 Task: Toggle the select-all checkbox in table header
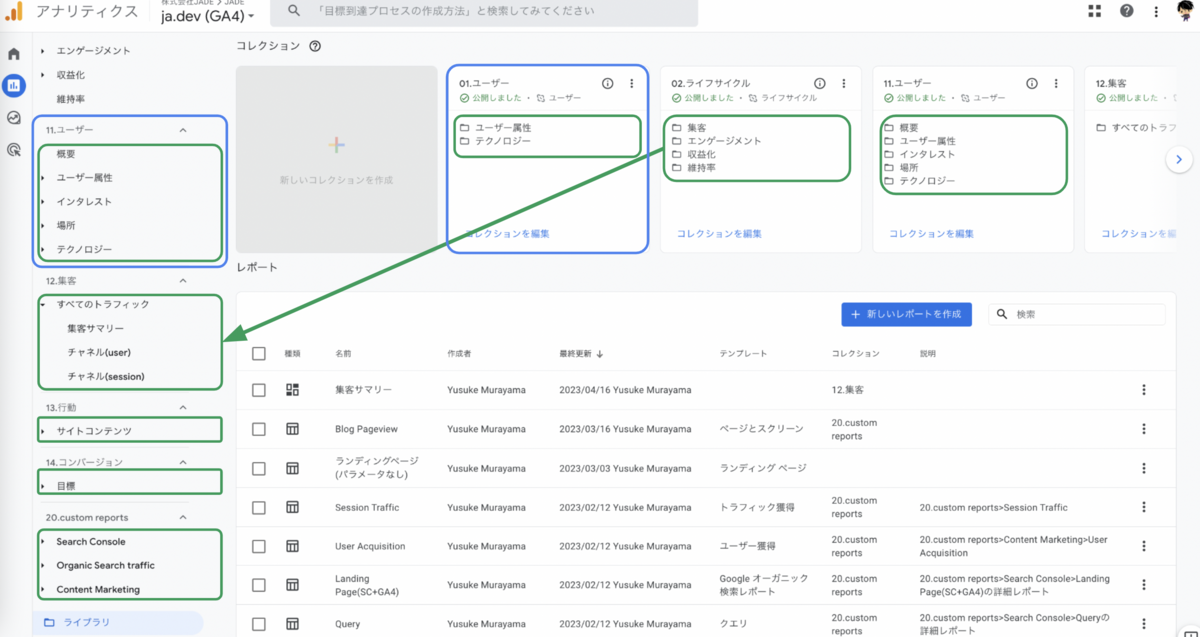pos(259,354)
